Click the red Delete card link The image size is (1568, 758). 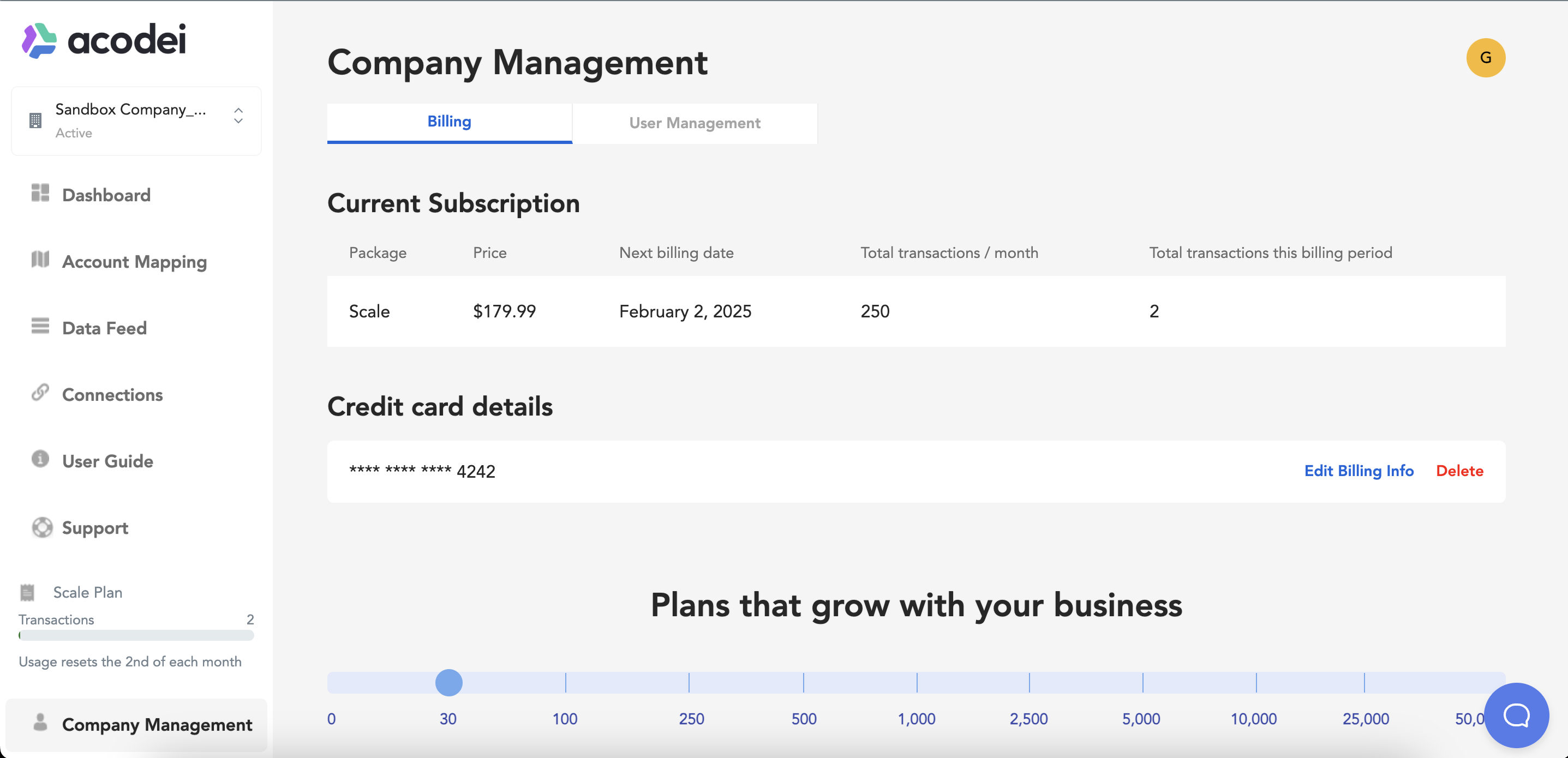click(1459, 471)
